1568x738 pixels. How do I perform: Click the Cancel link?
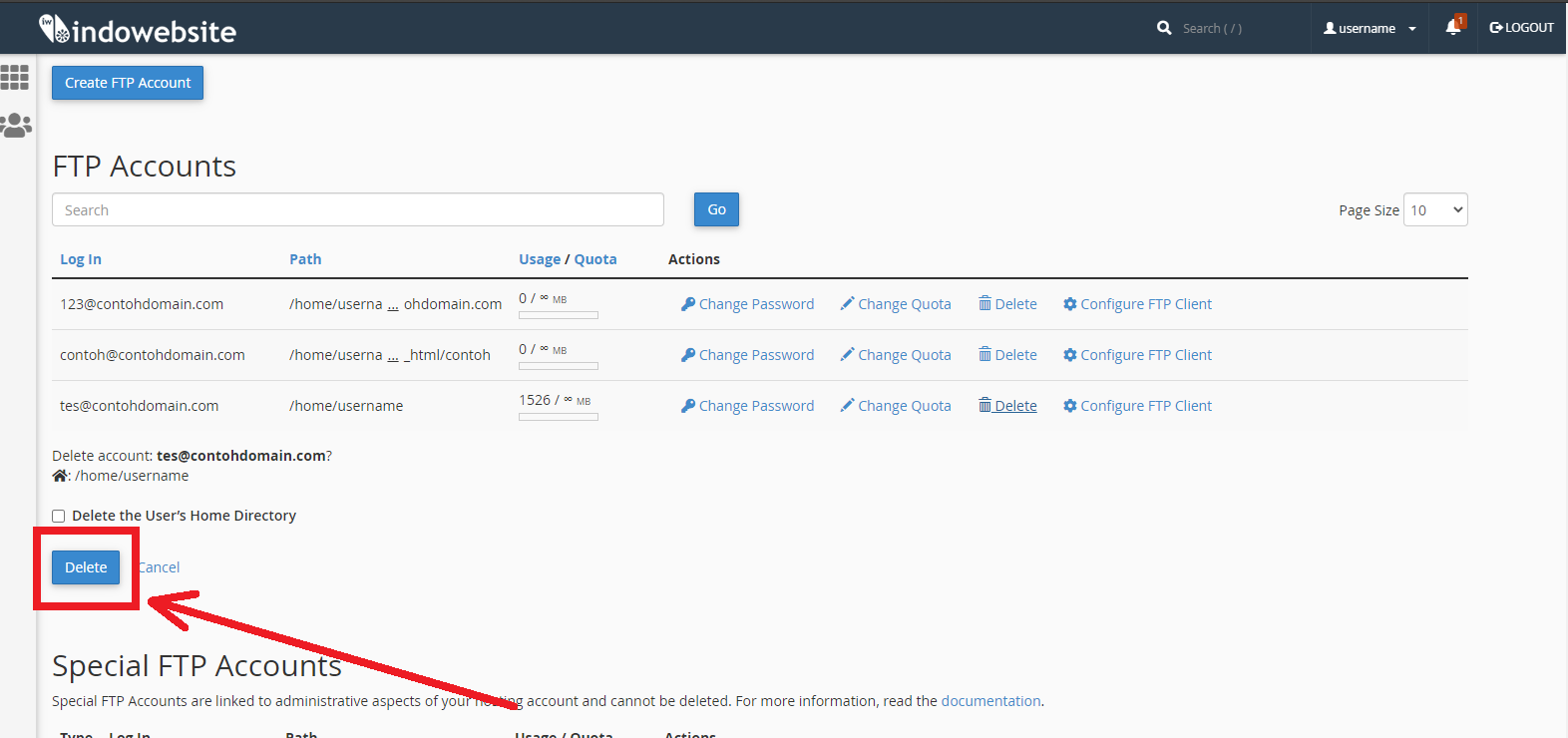tap(160, 567)
